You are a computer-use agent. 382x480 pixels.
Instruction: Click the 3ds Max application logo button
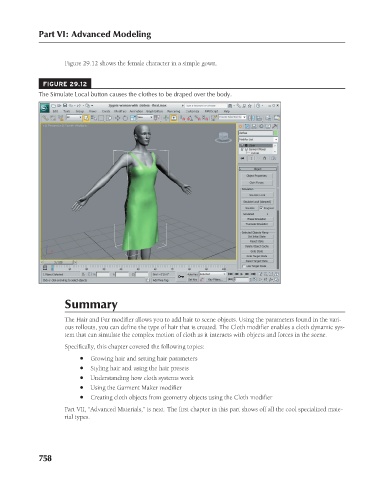(x=45, y=108)
